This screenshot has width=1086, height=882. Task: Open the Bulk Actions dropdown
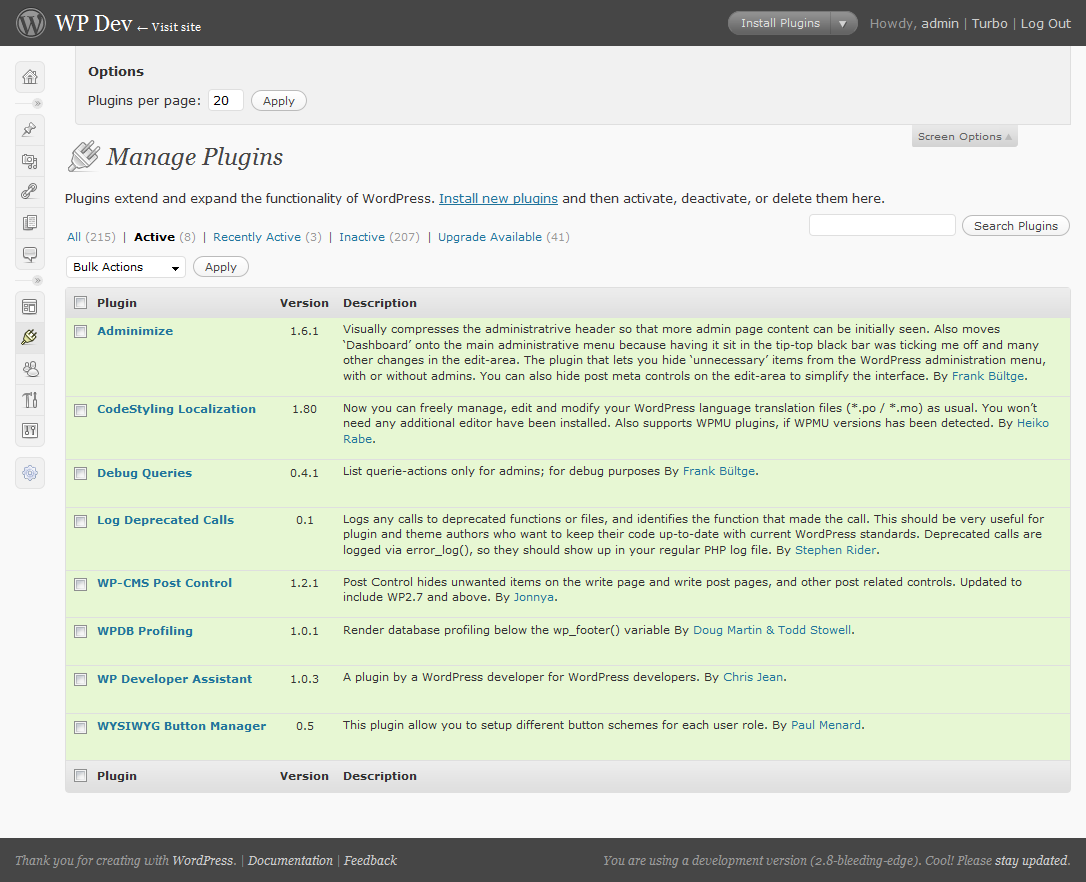pos(126,267)
